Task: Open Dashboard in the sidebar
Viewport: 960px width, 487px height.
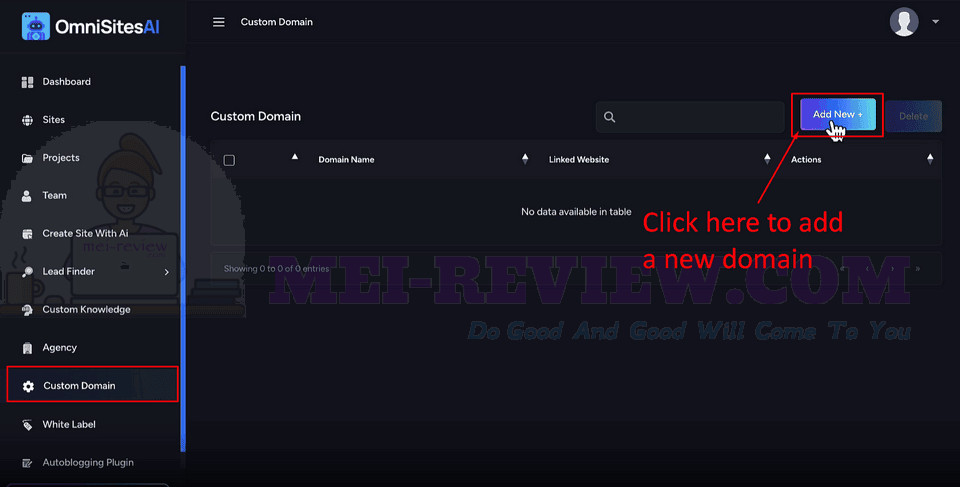Action: (66, 81)
